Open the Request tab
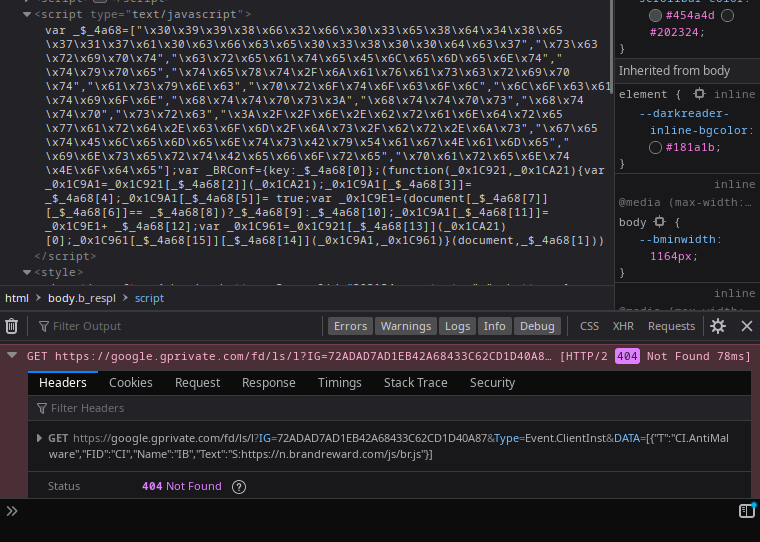This screenshot has height=542, width=760. tap(197, 383)
